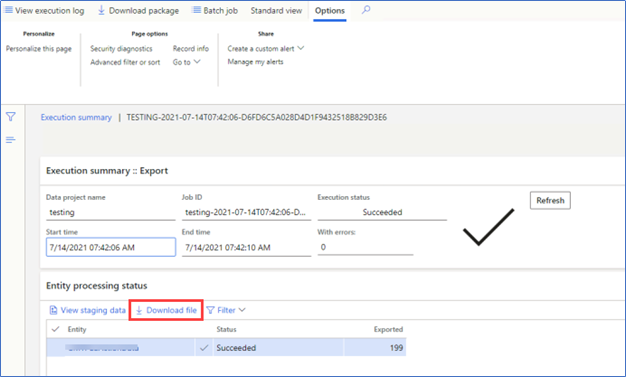Screen dimensions: 626x377
Task: Sort by the Exported column header
Action: coord(388,329)
